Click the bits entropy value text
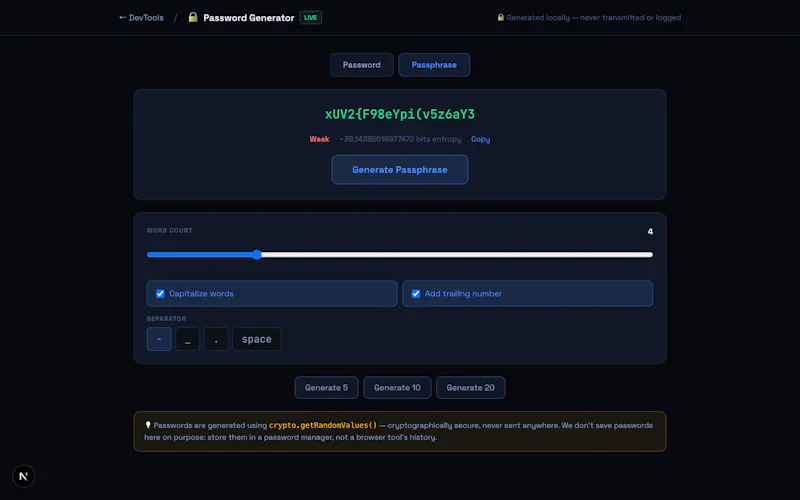Image resolution: width=800 pixels, height=500 pixels. [x=401, y=139]
